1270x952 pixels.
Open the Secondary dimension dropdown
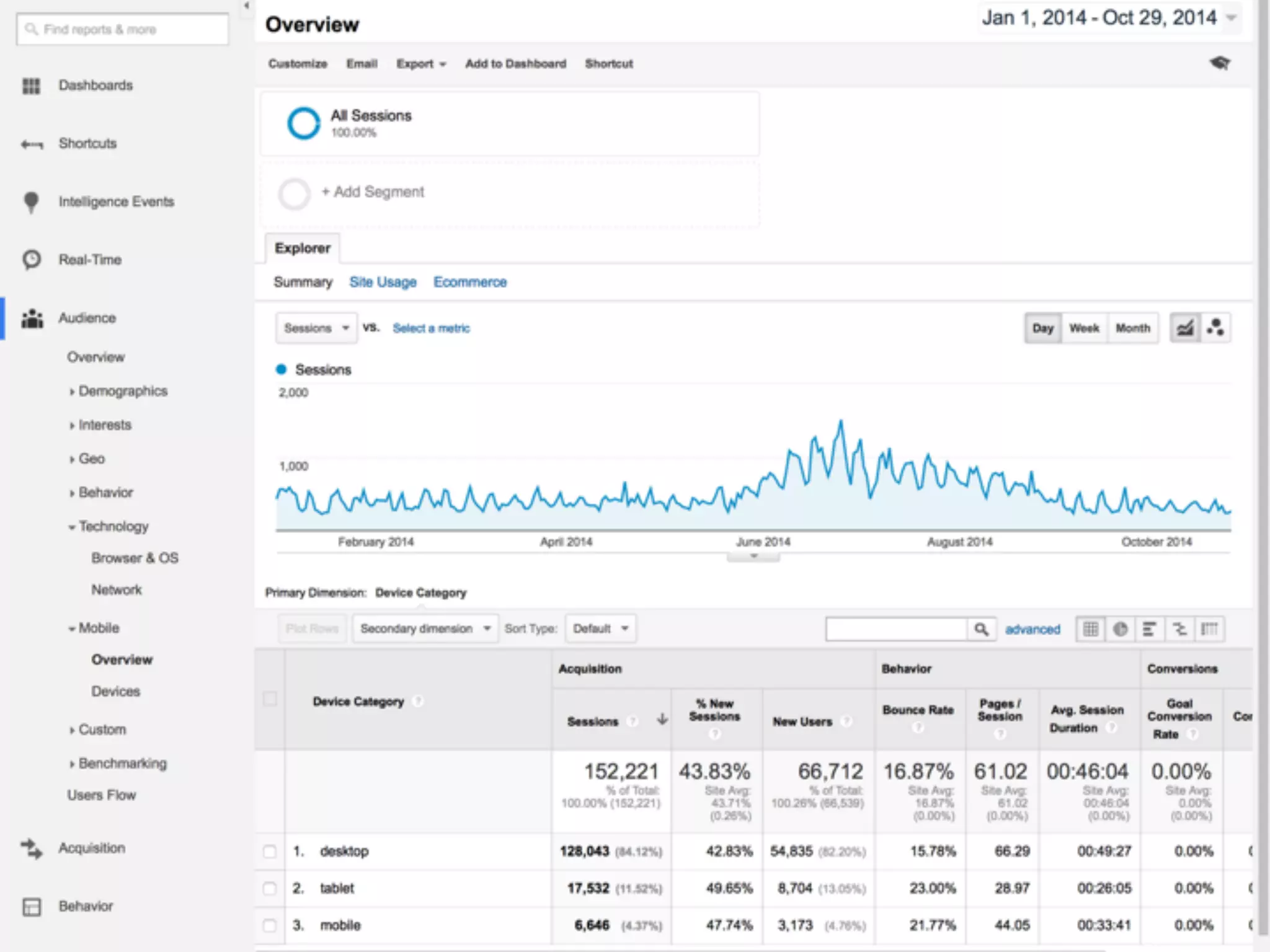pyautogui.click(x=425, y=629)
